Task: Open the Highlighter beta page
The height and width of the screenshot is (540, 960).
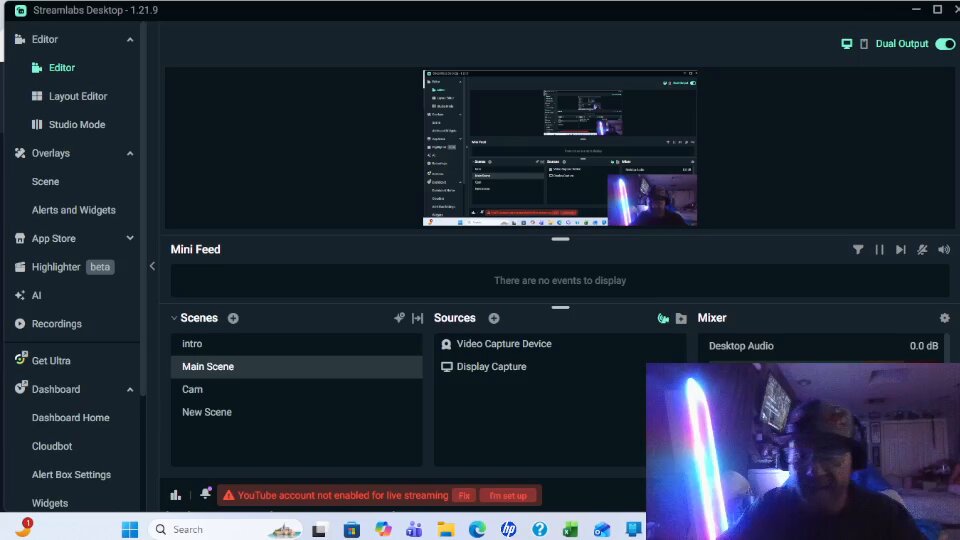Action: pos(64,267)
